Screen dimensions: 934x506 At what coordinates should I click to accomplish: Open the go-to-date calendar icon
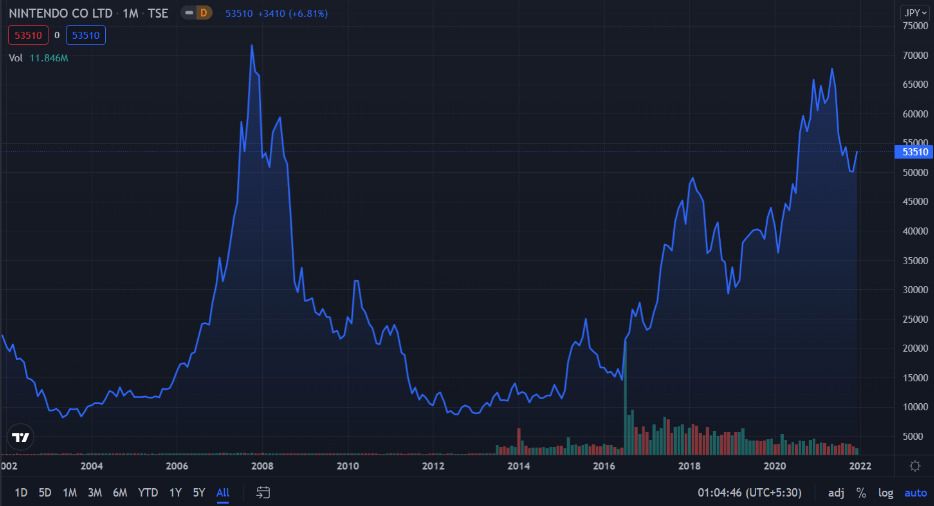[x=264, y=492]
